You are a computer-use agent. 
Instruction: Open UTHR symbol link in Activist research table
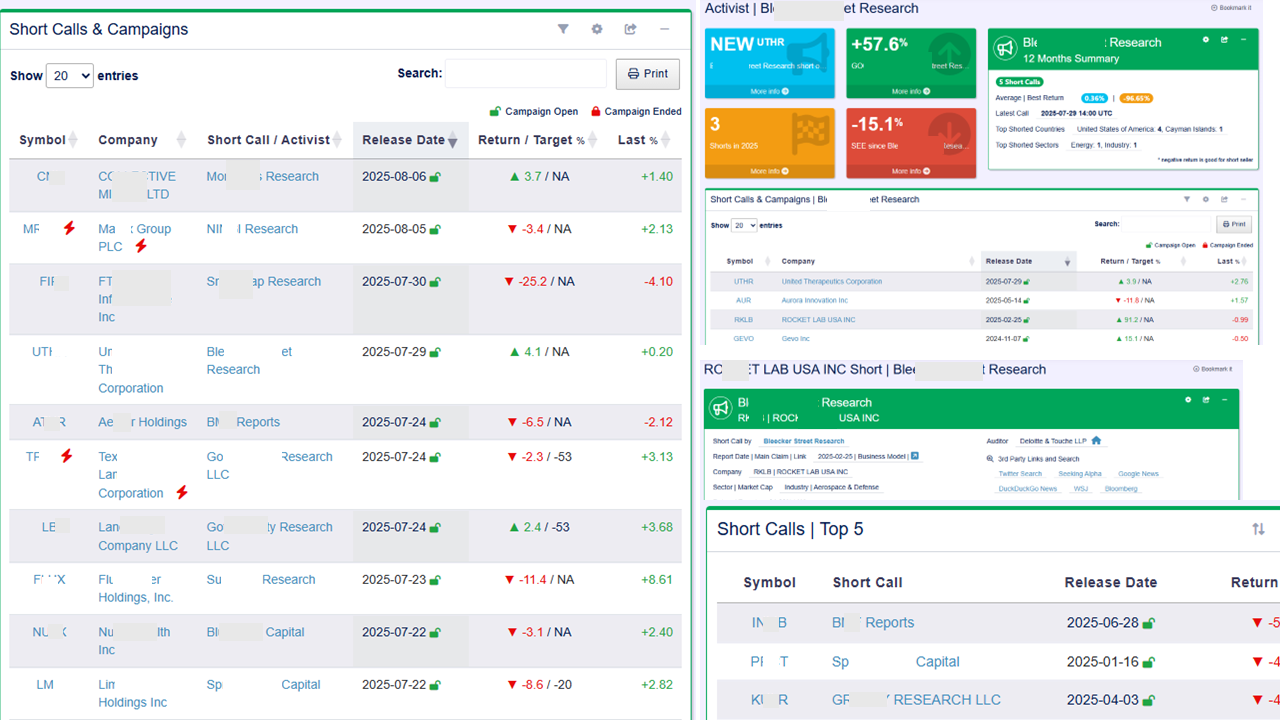(x=743, y=282)
